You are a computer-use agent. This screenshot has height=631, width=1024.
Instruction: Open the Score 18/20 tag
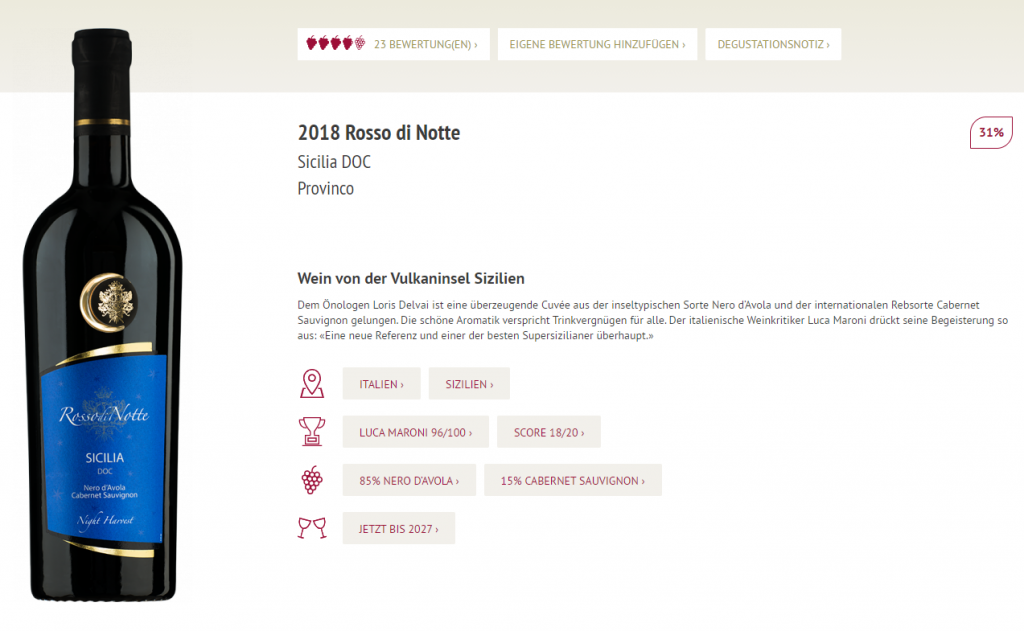click(x=548, y=432)
